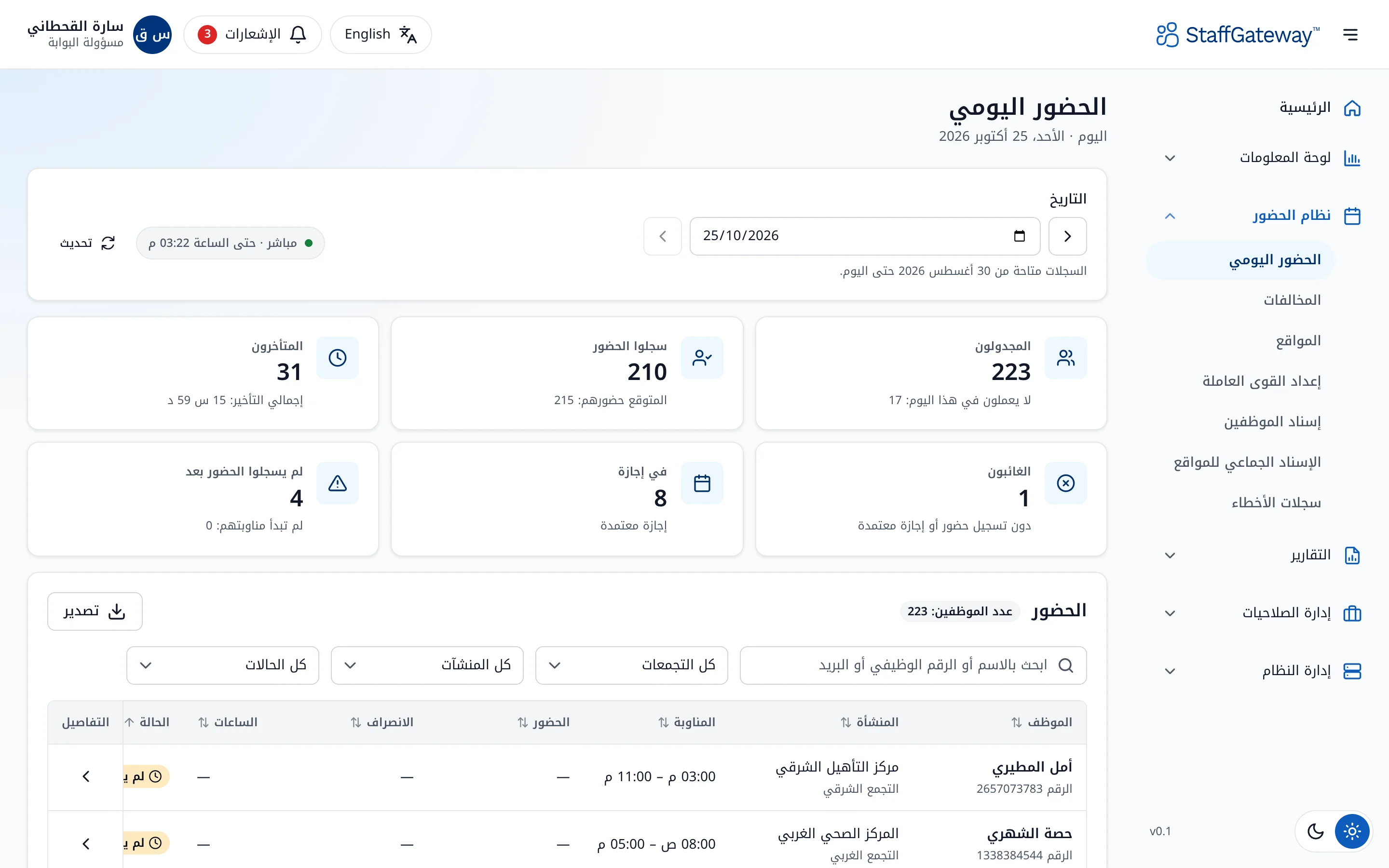The height and width of the screenshot is (868, 1389).
Task: Switch language to English
Action: pos(381,34)
